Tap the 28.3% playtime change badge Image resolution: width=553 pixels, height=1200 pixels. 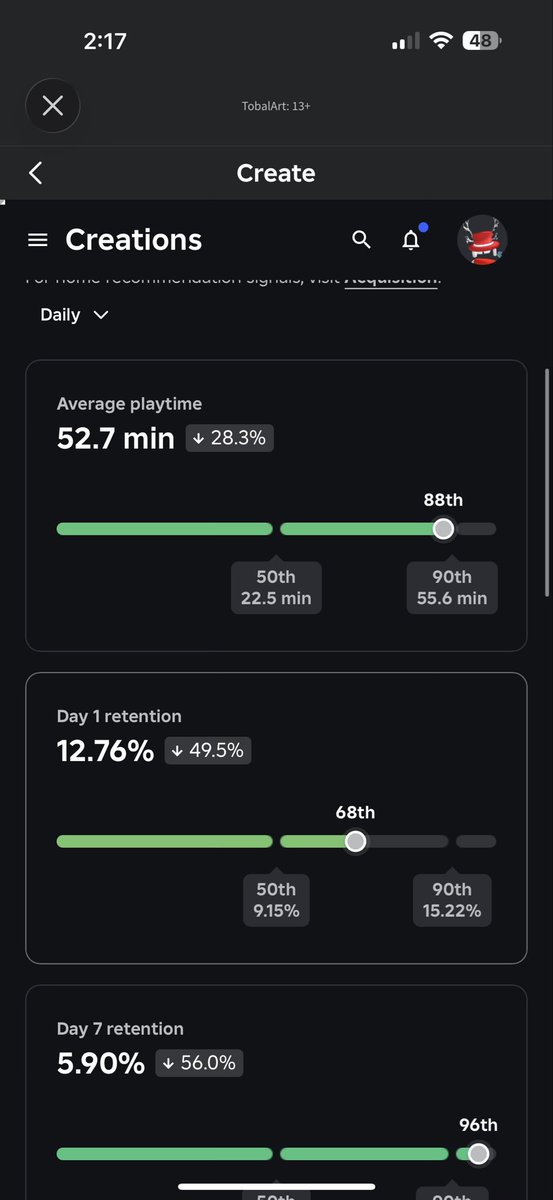pyautogui.click(x=230, y=438)
